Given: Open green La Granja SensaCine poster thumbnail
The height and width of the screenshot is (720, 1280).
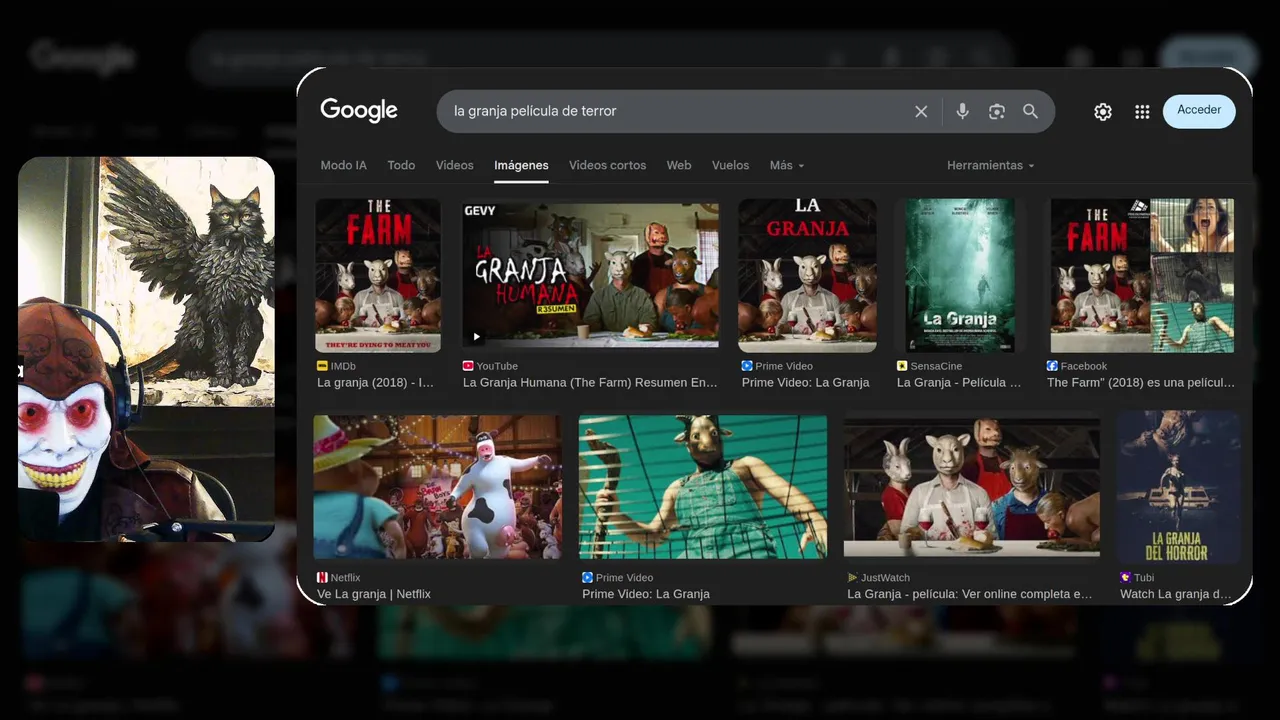Looking at the screenshot, I should point(960,275).
